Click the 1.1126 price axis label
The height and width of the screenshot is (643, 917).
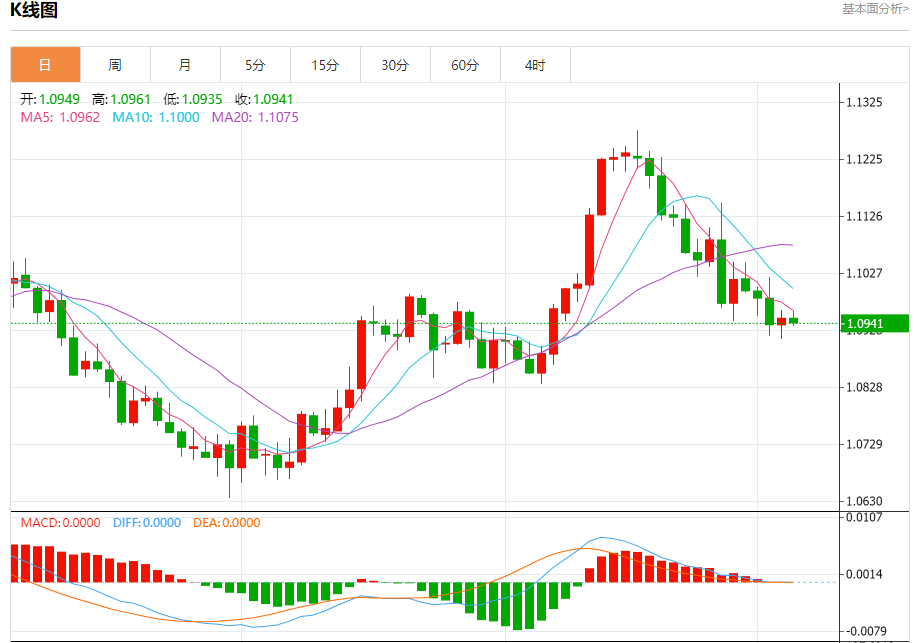(x=864, y=216)
